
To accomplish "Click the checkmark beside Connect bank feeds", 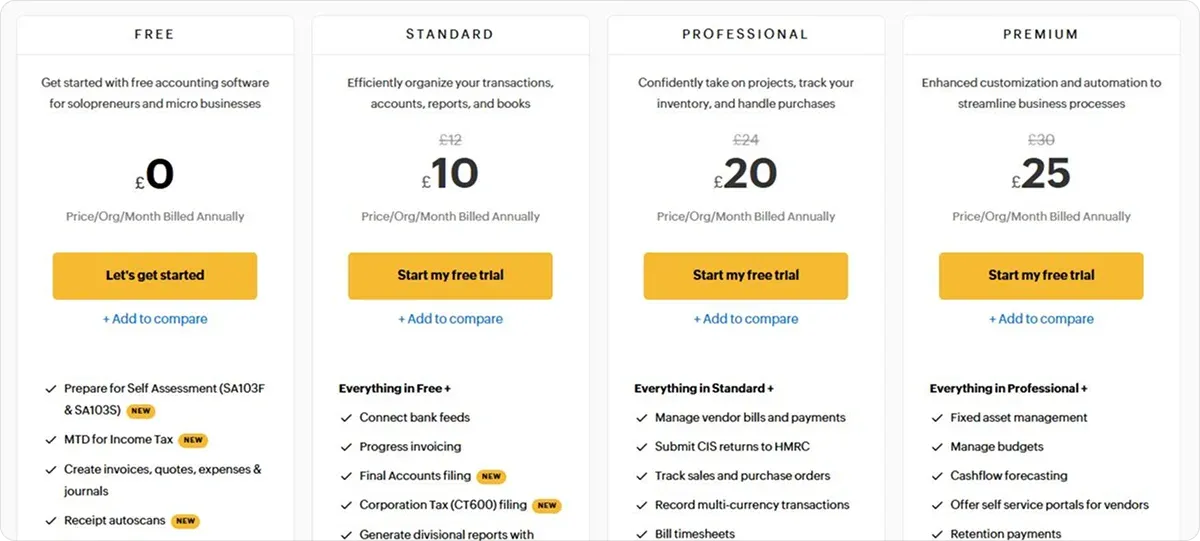I will (346, 418).
